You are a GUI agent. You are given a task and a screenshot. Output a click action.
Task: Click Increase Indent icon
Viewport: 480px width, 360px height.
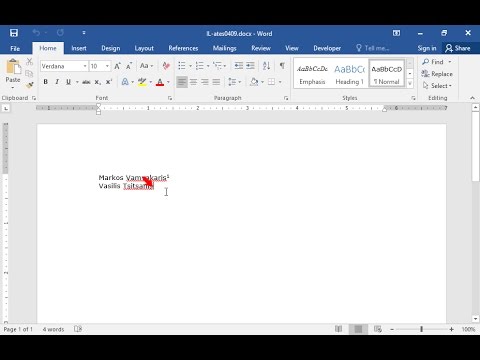click(x=250, y=66)
